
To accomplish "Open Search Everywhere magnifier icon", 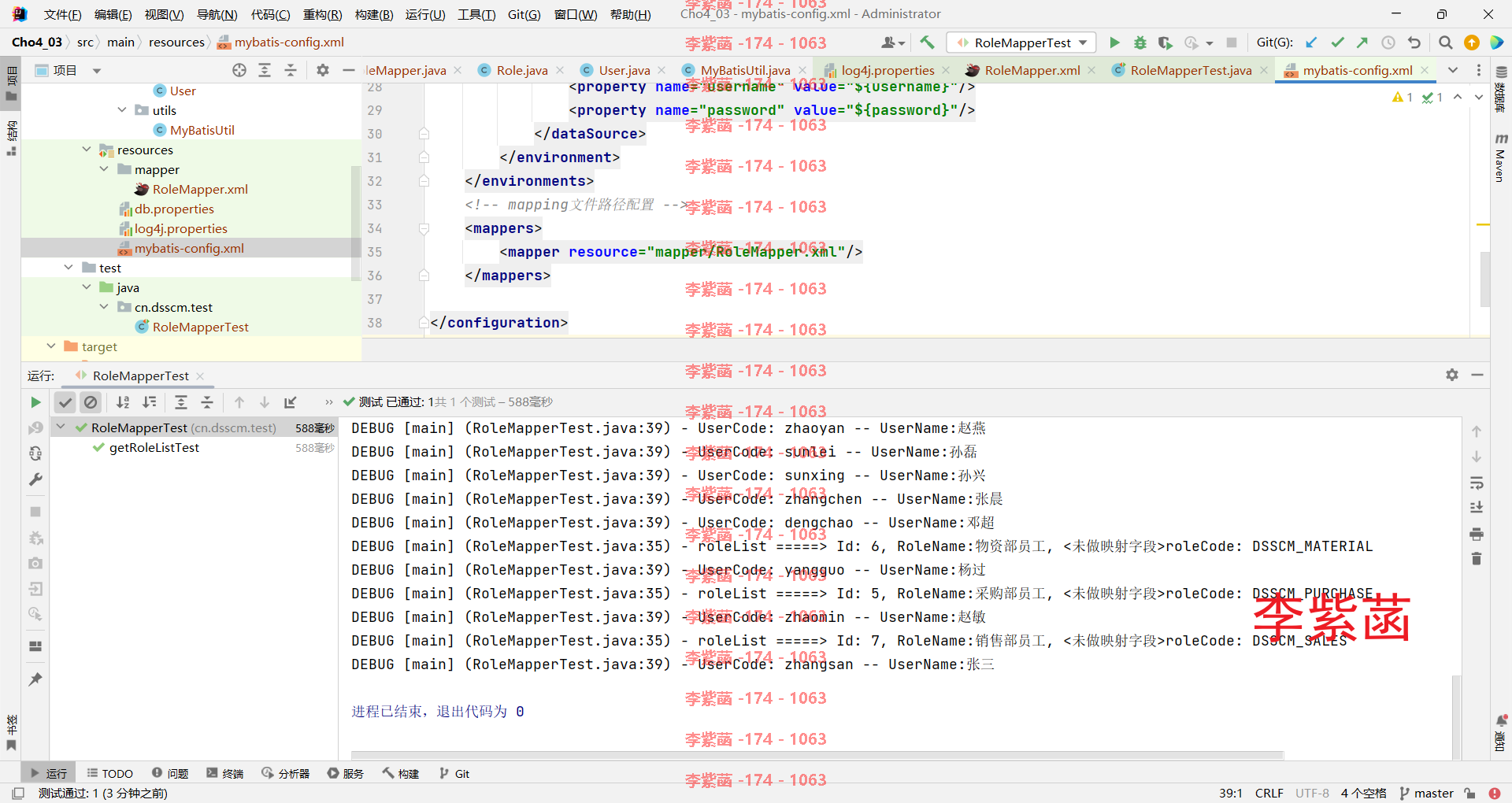I will [1446, 43].
